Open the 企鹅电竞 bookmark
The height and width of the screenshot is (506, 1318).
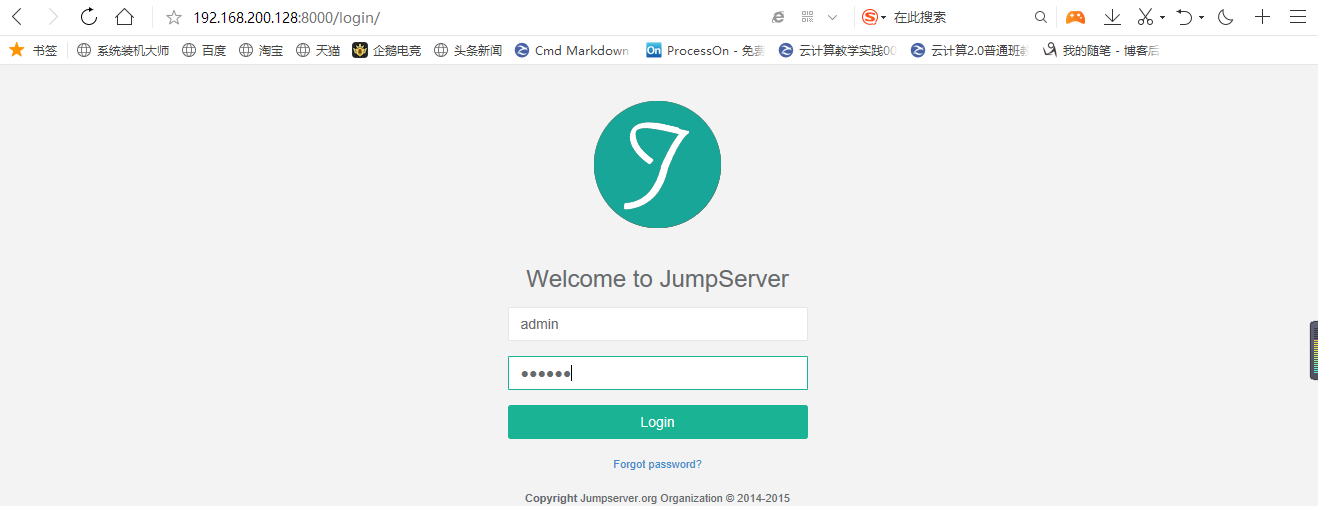tap(387, 50)
